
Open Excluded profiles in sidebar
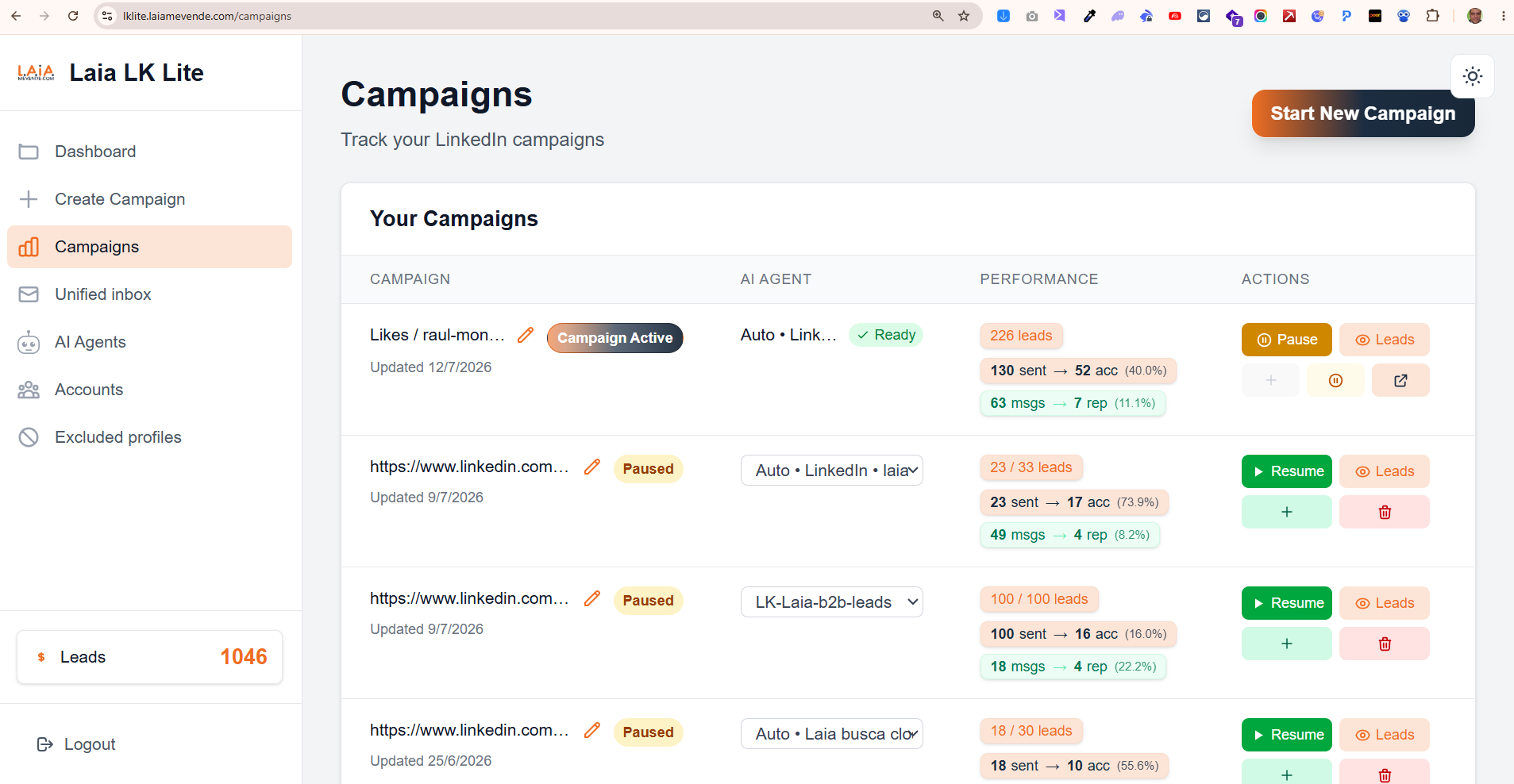(149, 437)
